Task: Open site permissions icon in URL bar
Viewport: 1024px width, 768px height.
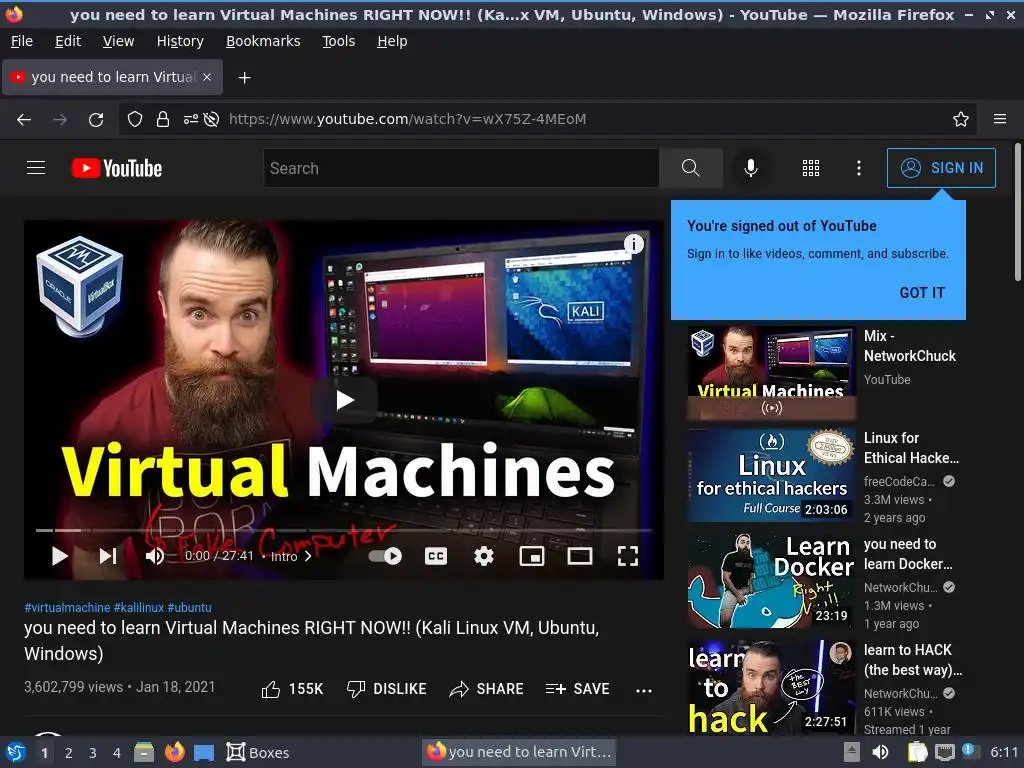Action: 191,120
